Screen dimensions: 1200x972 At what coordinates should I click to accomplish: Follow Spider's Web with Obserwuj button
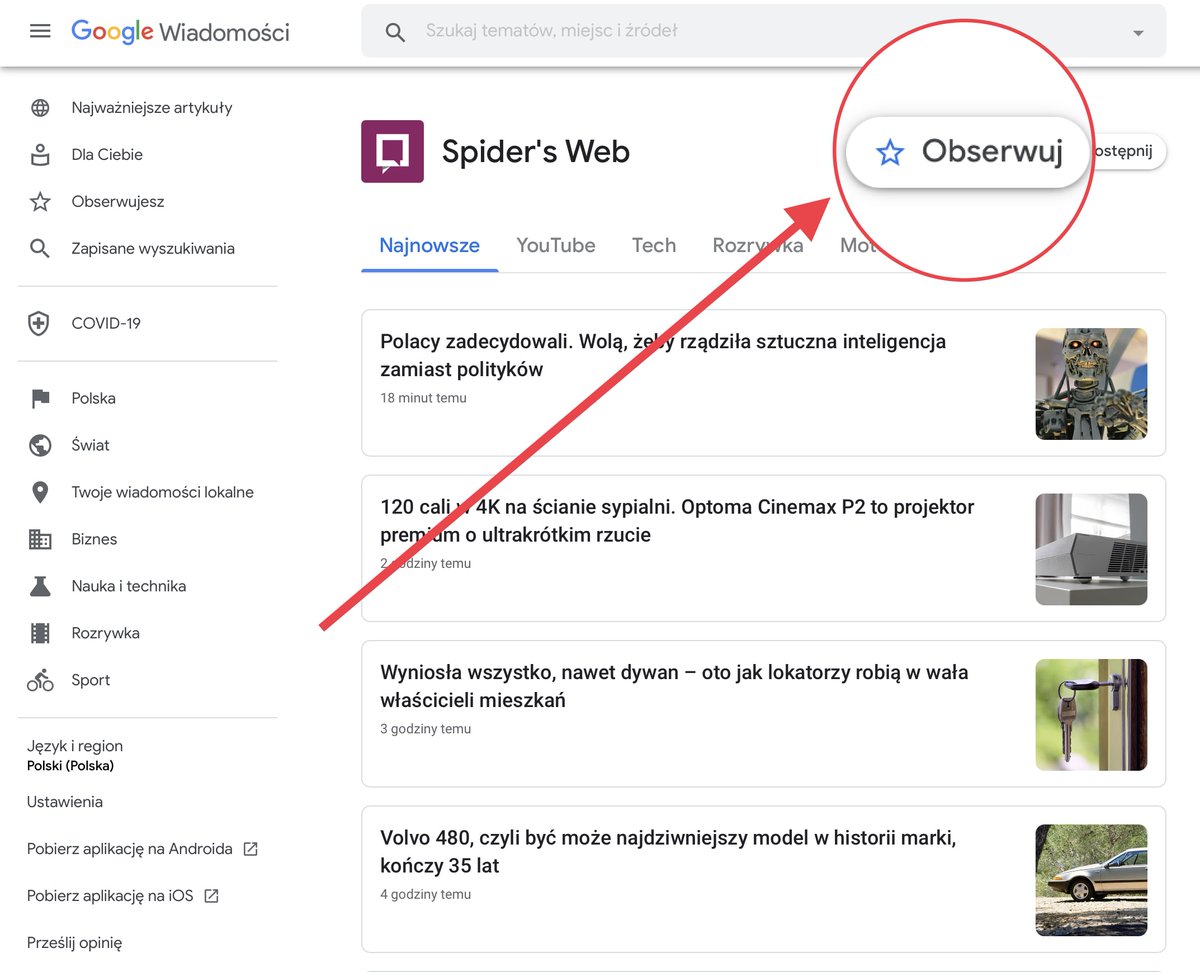(x=967, y=152)
